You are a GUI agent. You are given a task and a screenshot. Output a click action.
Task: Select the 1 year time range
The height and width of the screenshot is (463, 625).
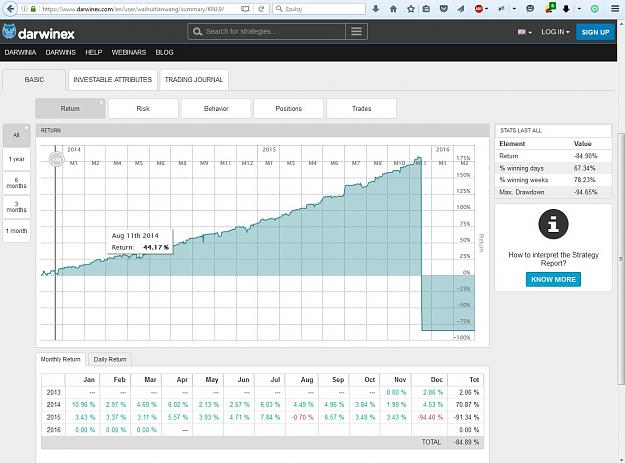pos(16,159)
